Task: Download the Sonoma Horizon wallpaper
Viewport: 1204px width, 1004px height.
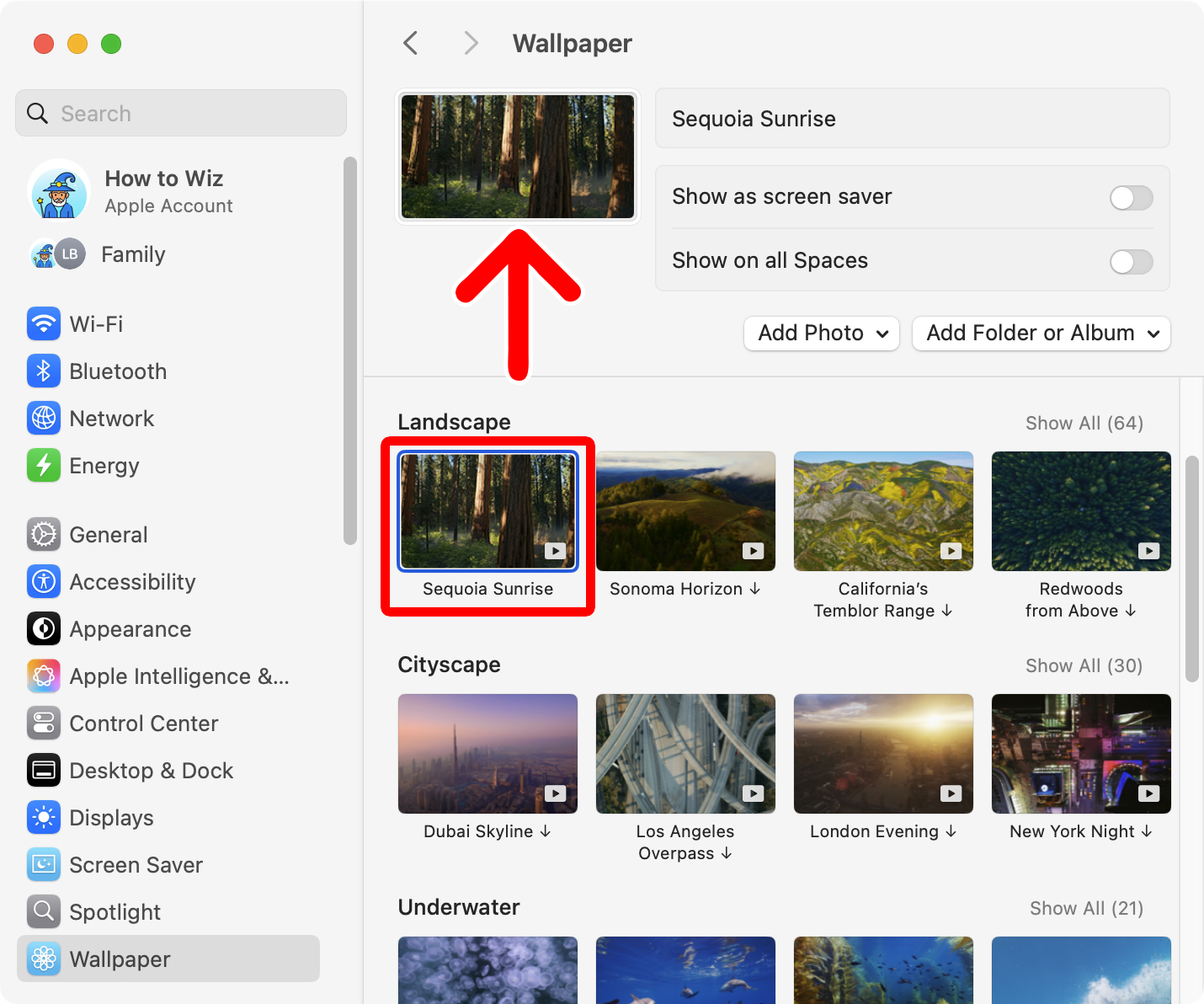Action: 754,589
